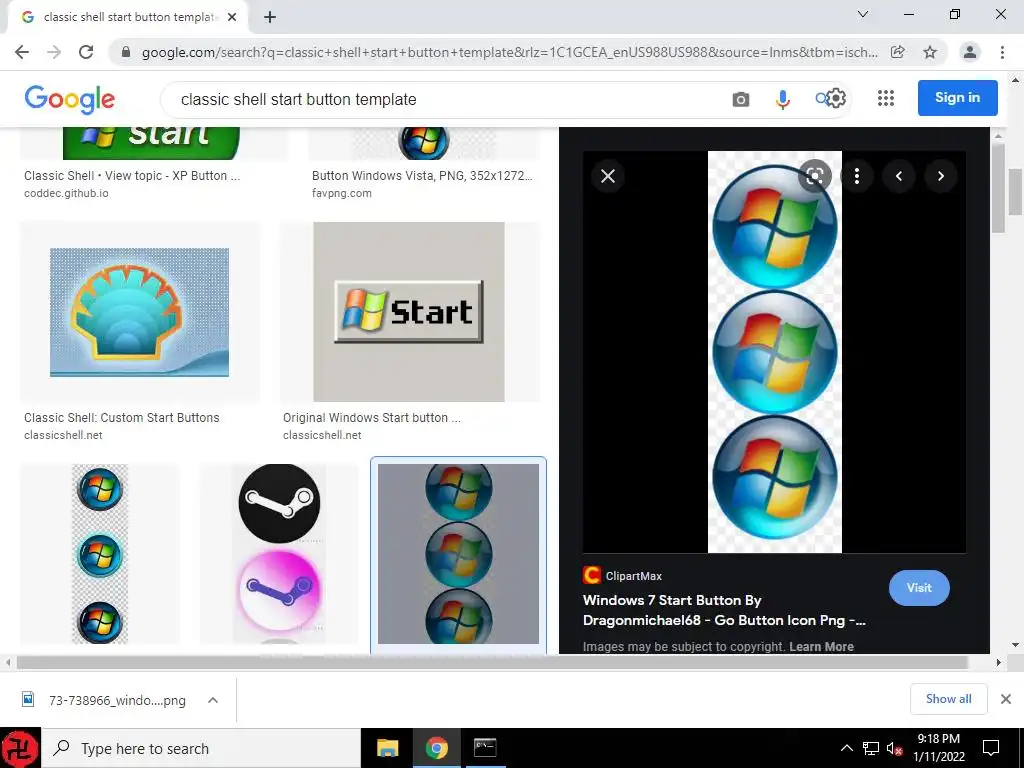Click the preview panel vertical scrollbar
This screenshot has width=1024, height=768.
(x=997, y=189)
